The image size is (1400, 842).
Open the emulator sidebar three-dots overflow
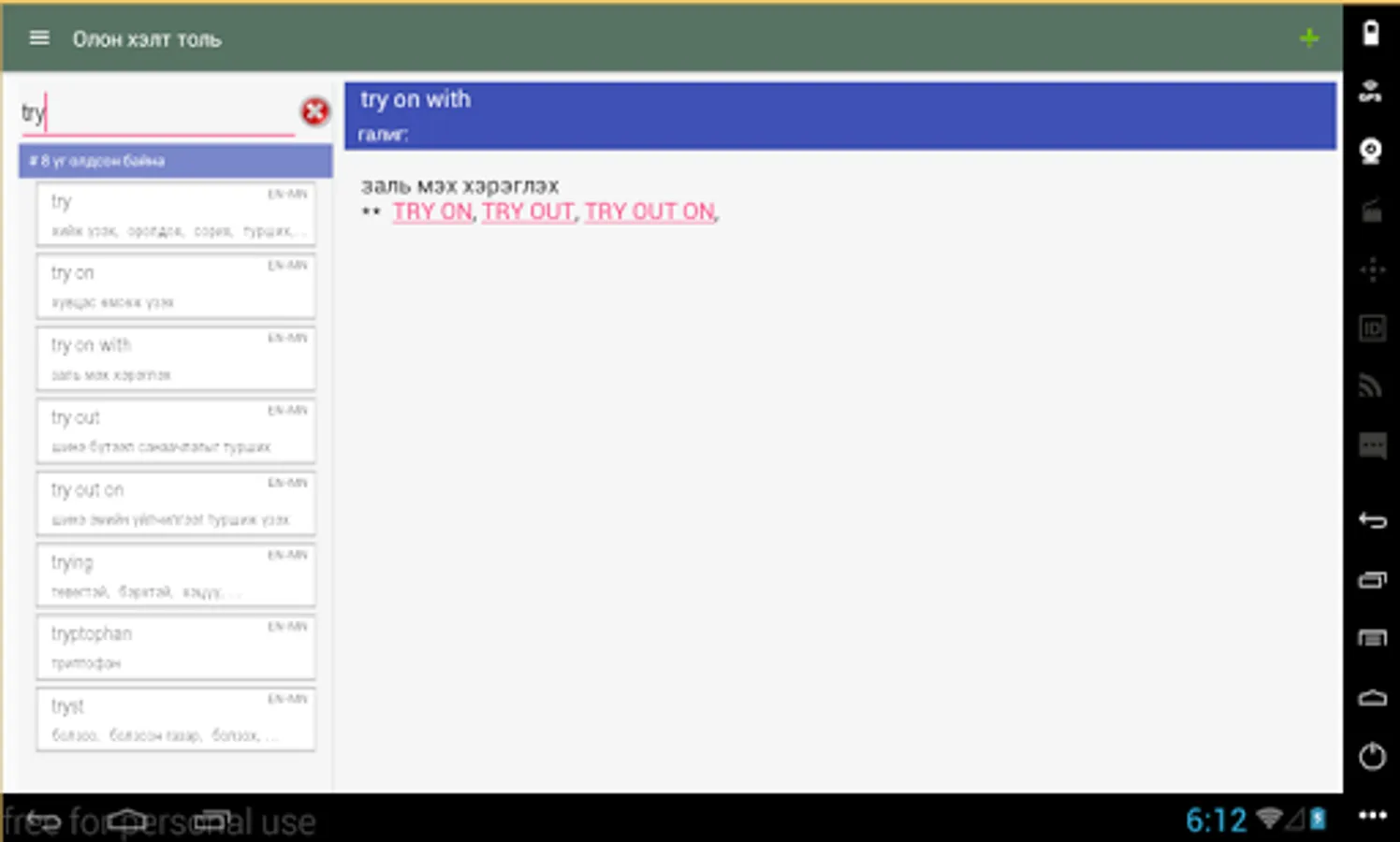point(1372,815)
